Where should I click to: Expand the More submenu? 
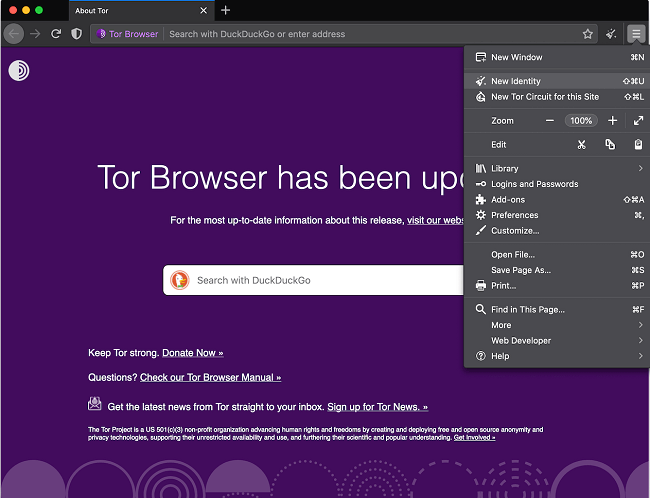click(x=557, y=325)
